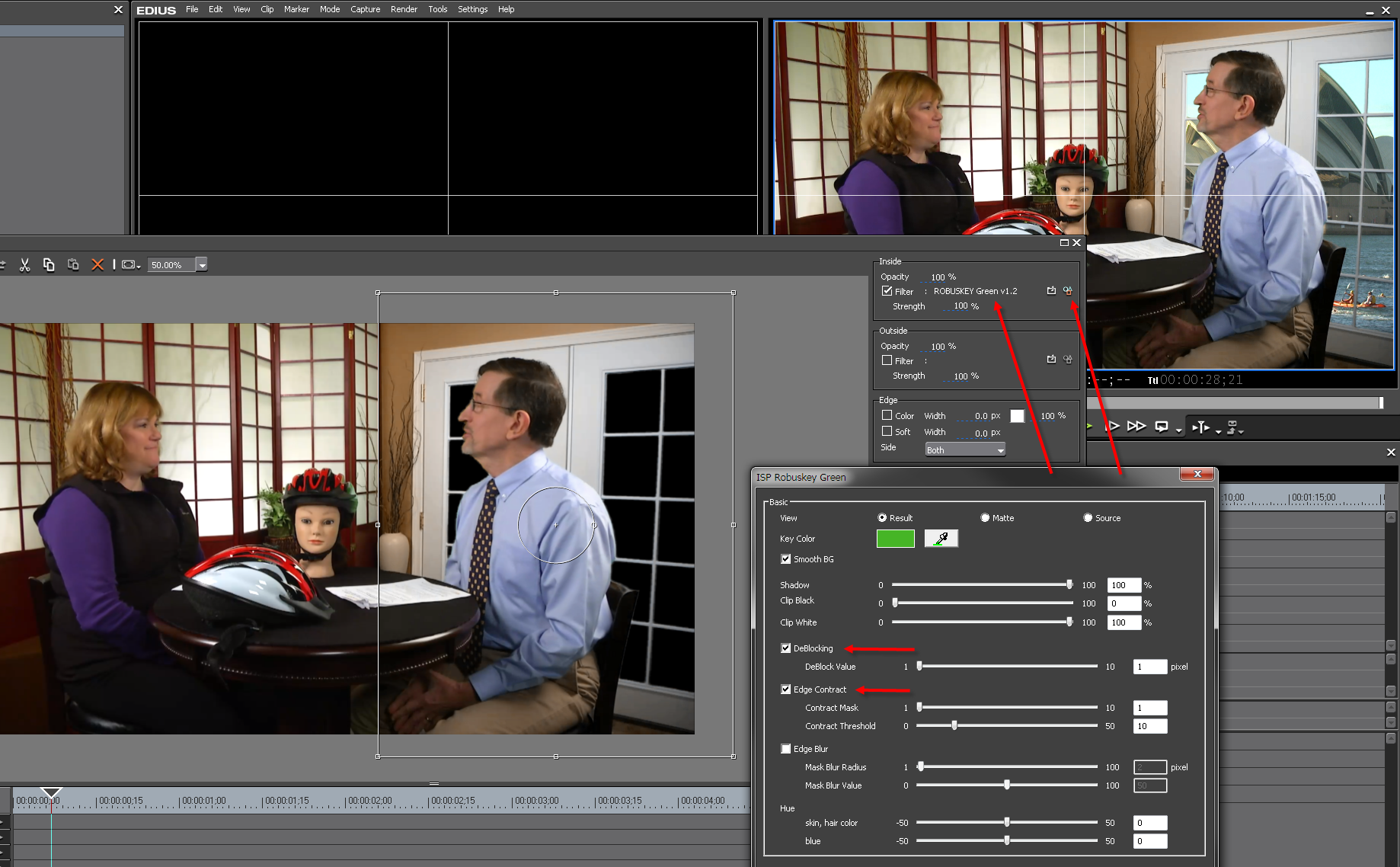The image size is (1400, 867).
Task: Uncheck the DeBlocking checkbox
Action: 785,648
